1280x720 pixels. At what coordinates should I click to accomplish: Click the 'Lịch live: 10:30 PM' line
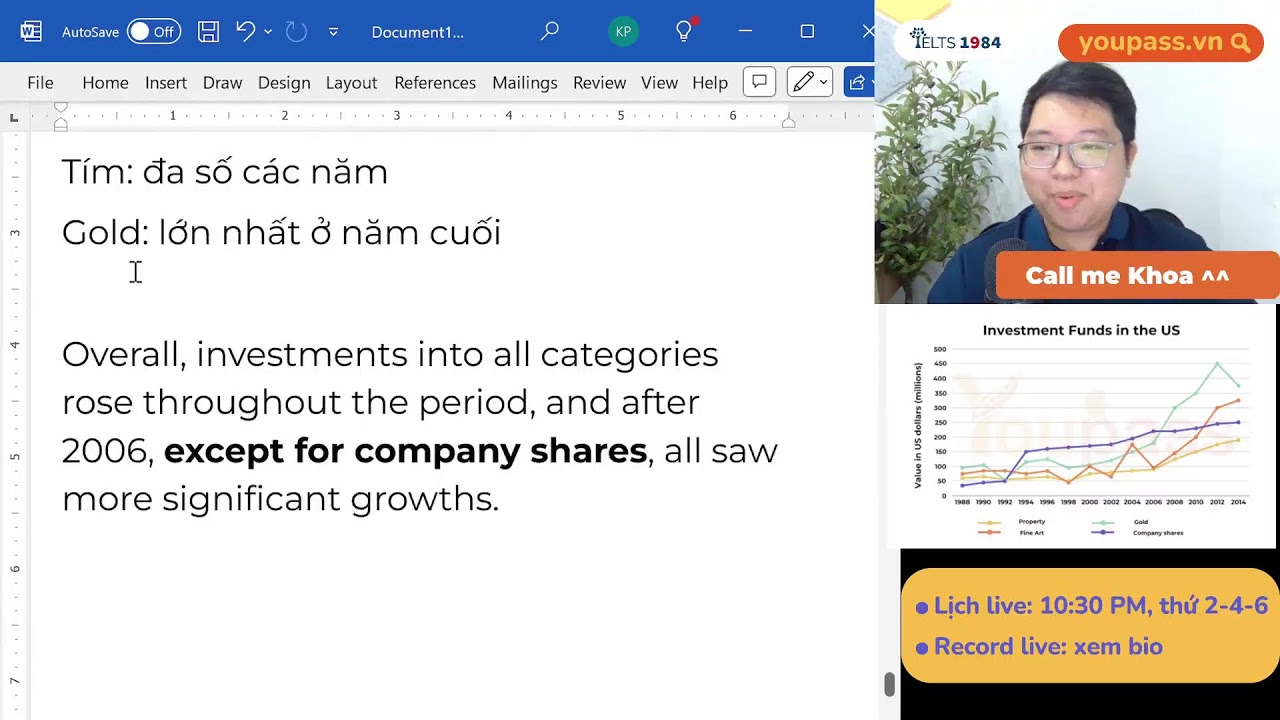pos(1091,606)
